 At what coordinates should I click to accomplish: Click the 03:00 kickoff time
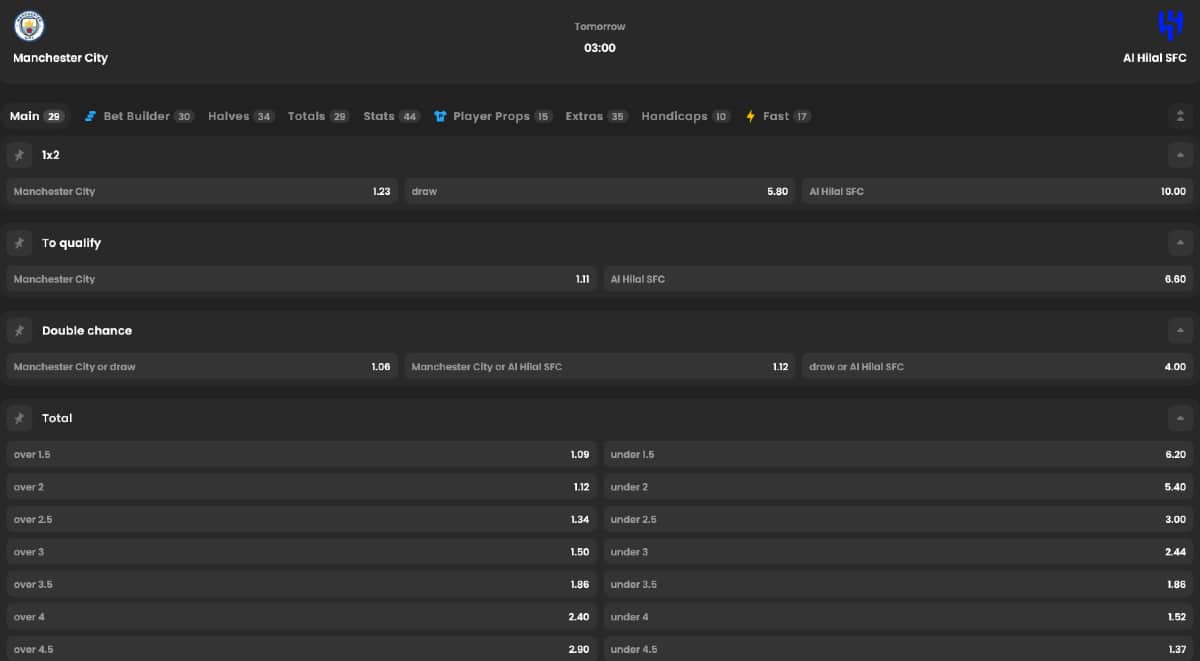click(x=600, y=48)
